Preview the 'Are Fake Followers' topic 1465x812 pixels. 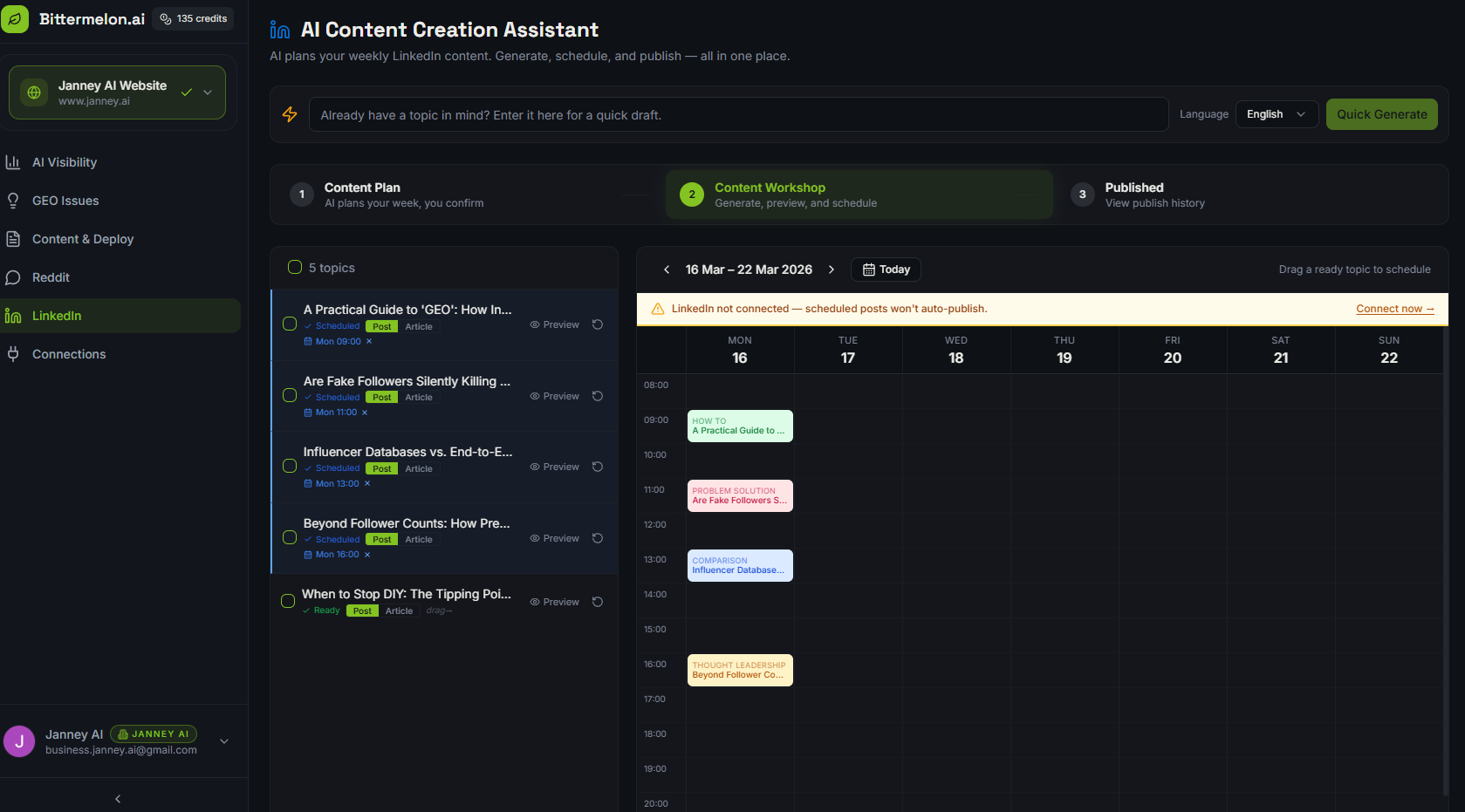[x=554, y=396]
